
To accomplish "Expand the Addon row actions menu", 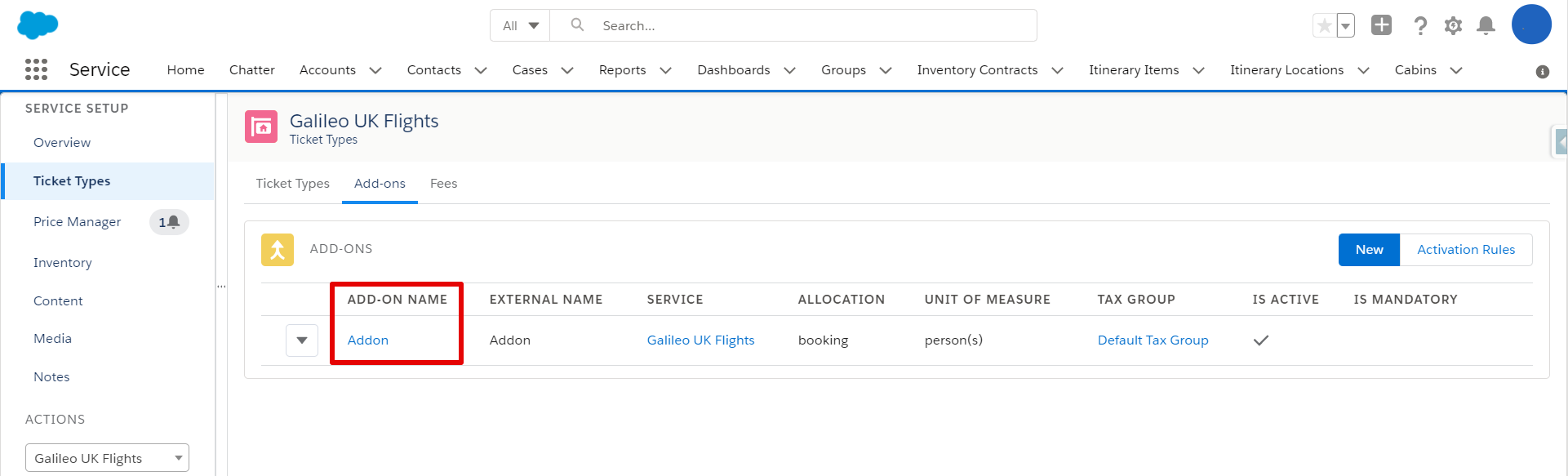I will tap(302, 340).
